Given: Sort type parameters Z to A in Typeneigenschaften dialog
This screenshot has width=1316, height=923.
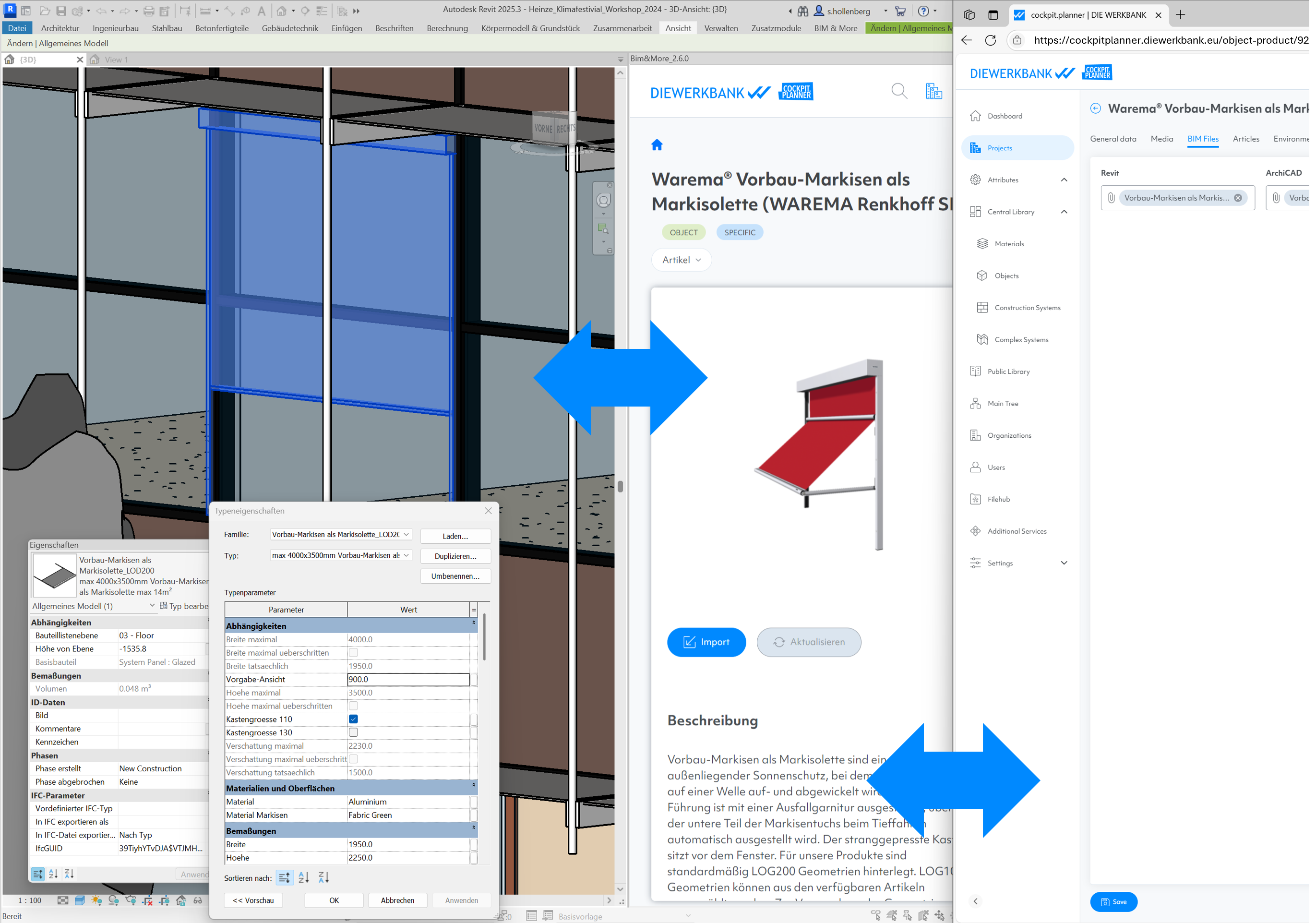Looking at the screenshot, I should pos(323,878).
